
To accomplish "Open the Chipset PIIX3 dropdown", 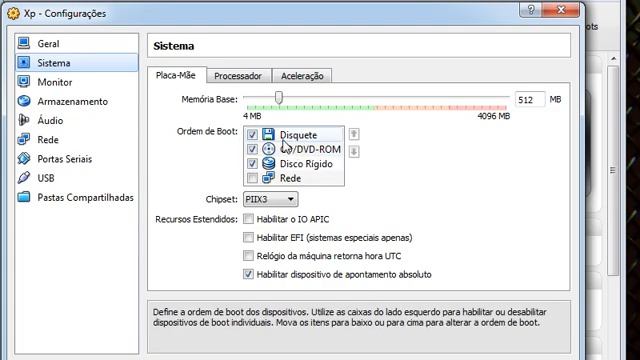I will tap(270, 199).
